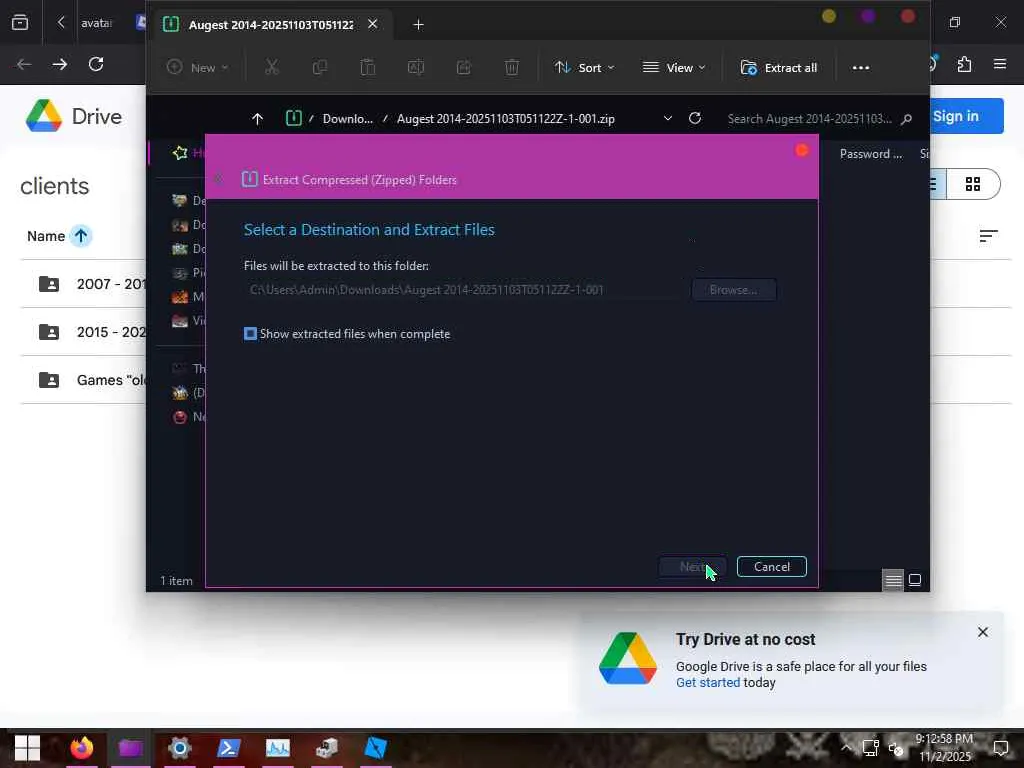This screenshot has height=768, width=1024.
Task: Reload the Firefox page
Action: [96, 64]
